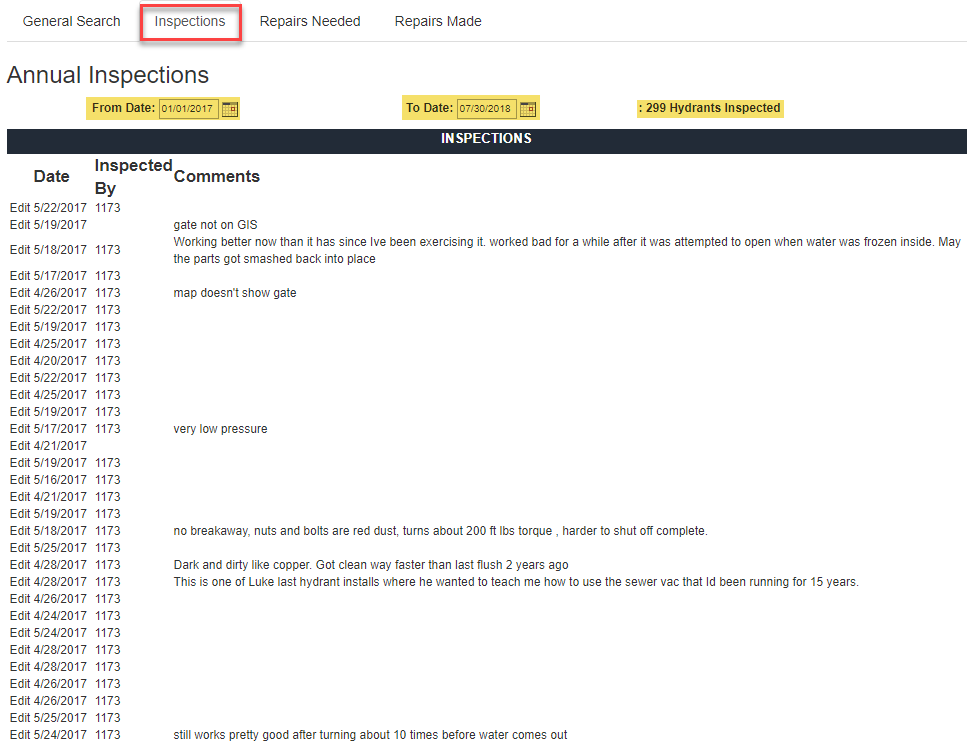Select the comment 'very low pressure'
Viewport: 971px width, 742px height.
click(220, 429)
